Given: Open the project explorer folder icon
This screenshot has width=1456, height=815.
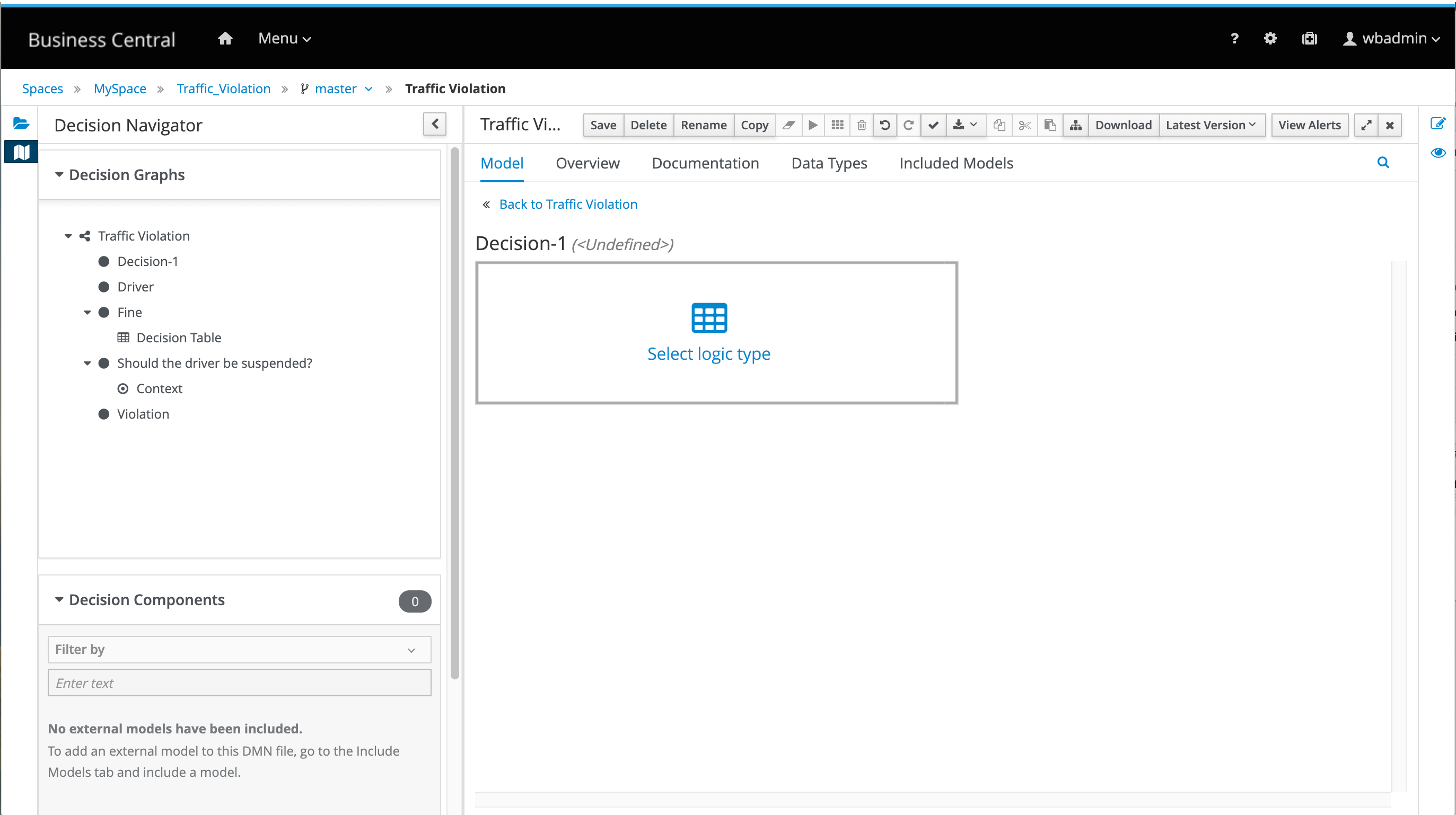Looking at the screenshot, I should (21, 123).
